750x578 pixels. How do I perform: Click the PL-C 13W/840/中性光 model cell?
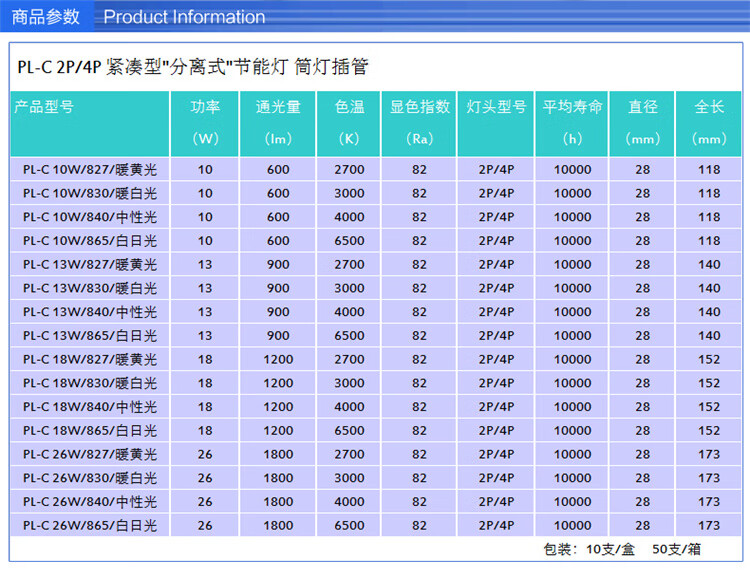(90, 312)
